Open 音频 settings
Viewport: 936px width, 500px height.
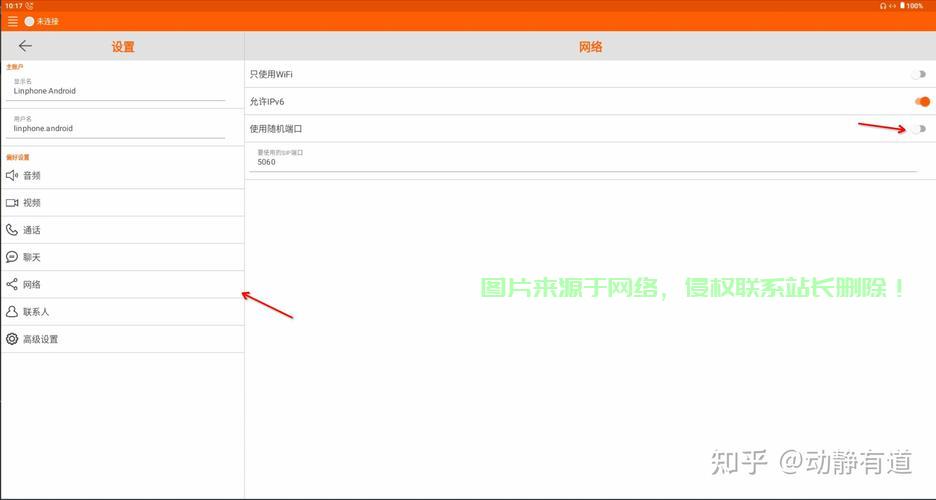pos(122,175)
